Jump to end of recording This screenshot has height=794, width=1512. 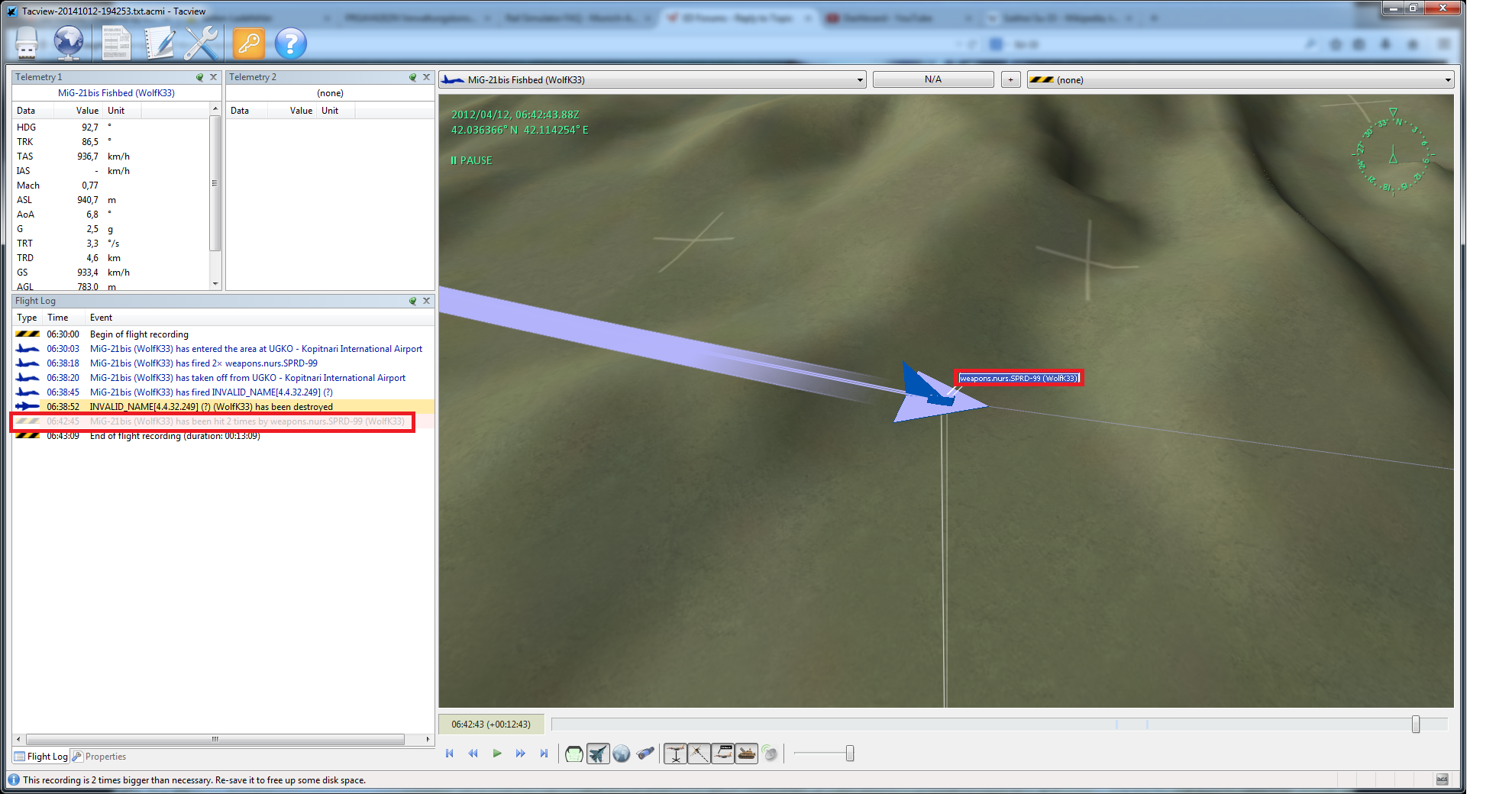coord(544,754)
